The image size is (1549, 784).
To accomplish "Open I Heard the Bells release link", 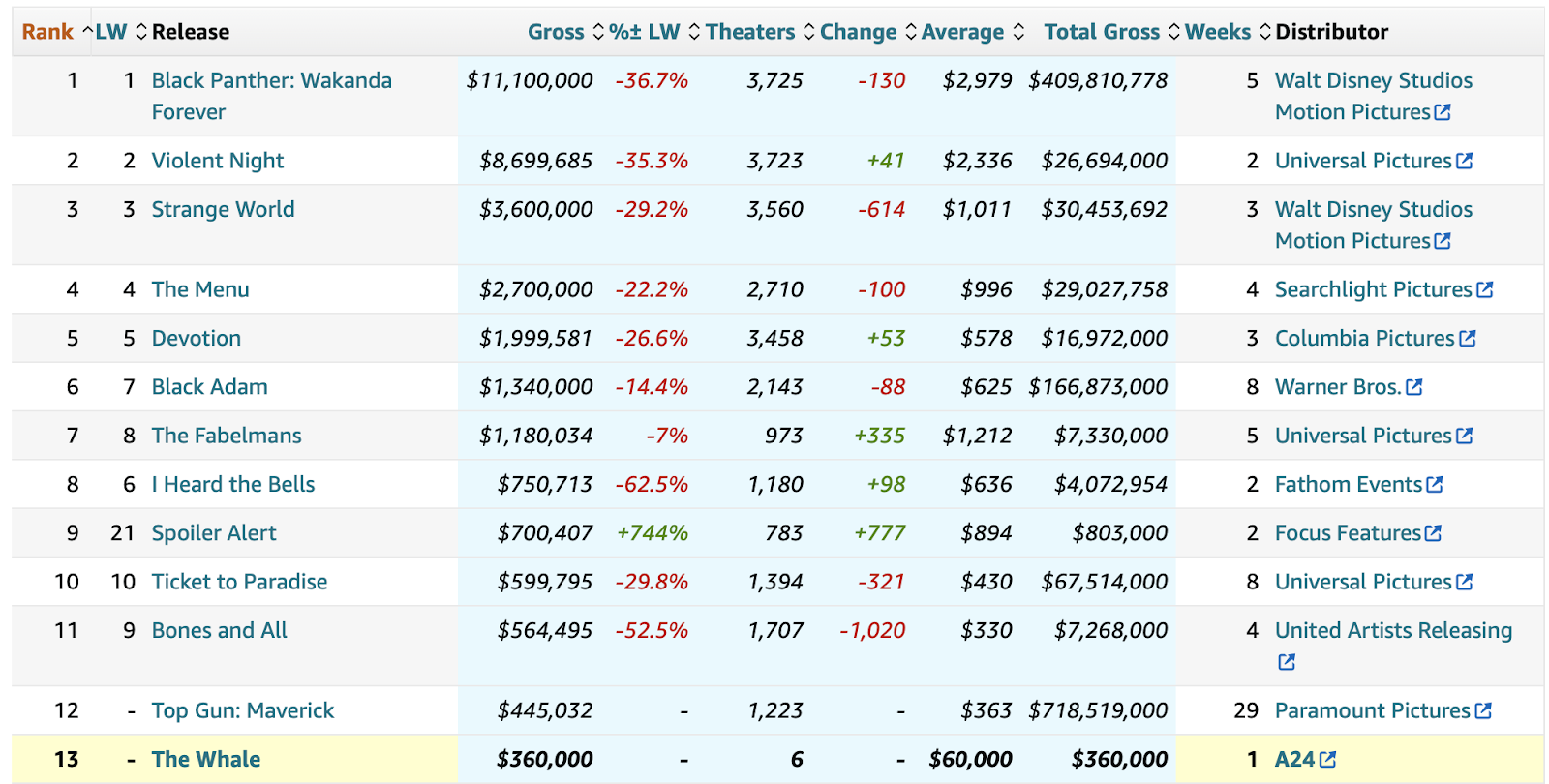I will pos(233,484).
